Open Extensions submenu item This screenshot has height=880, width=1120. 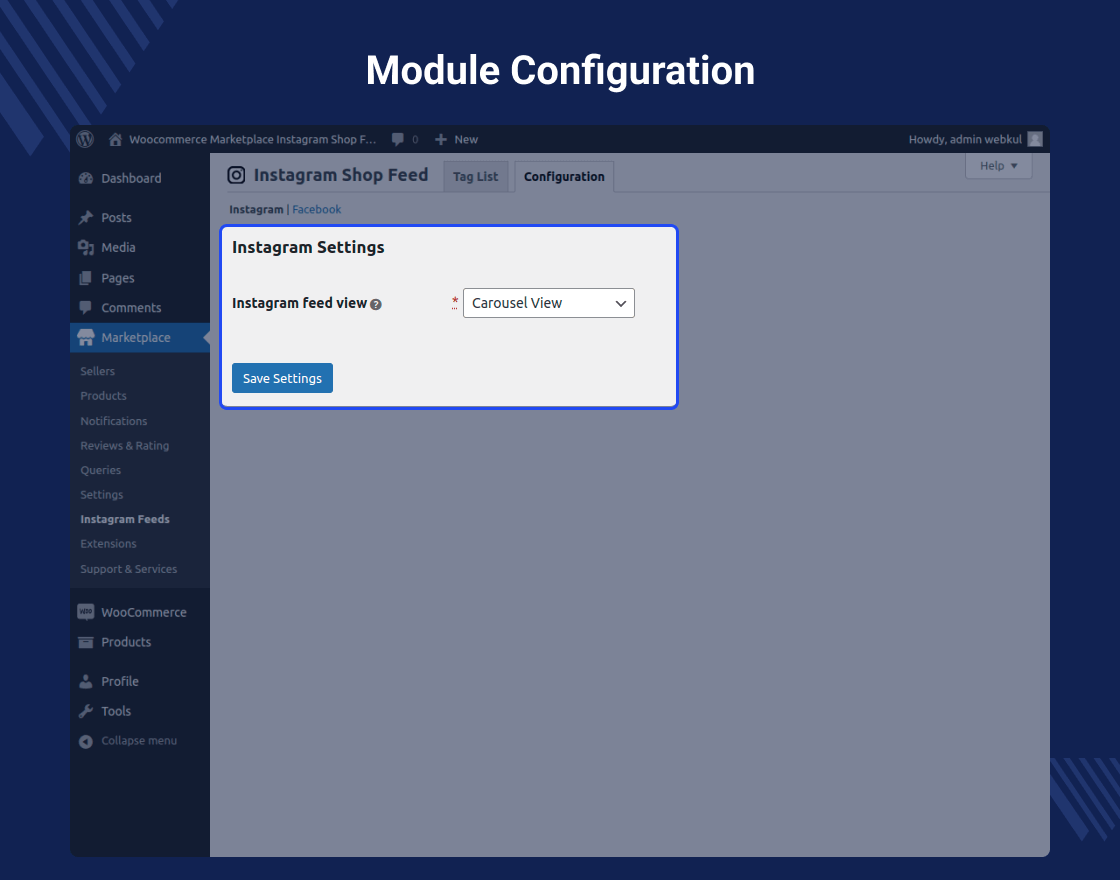tap(109, 544)
